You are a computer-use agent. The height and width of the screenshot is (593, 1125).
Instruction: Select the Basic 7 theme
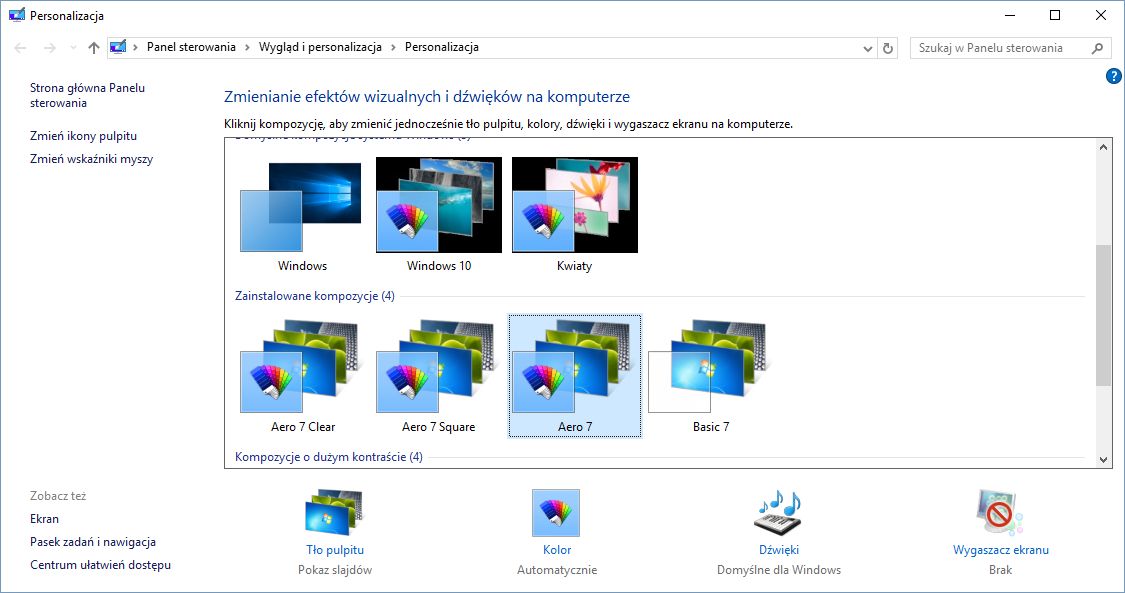click(x=710, y=376)
